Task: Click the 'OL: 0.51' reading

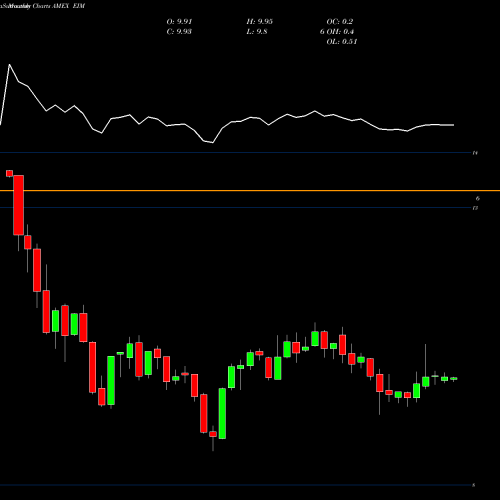Action: pyautogui.click(x=342, y=42)
